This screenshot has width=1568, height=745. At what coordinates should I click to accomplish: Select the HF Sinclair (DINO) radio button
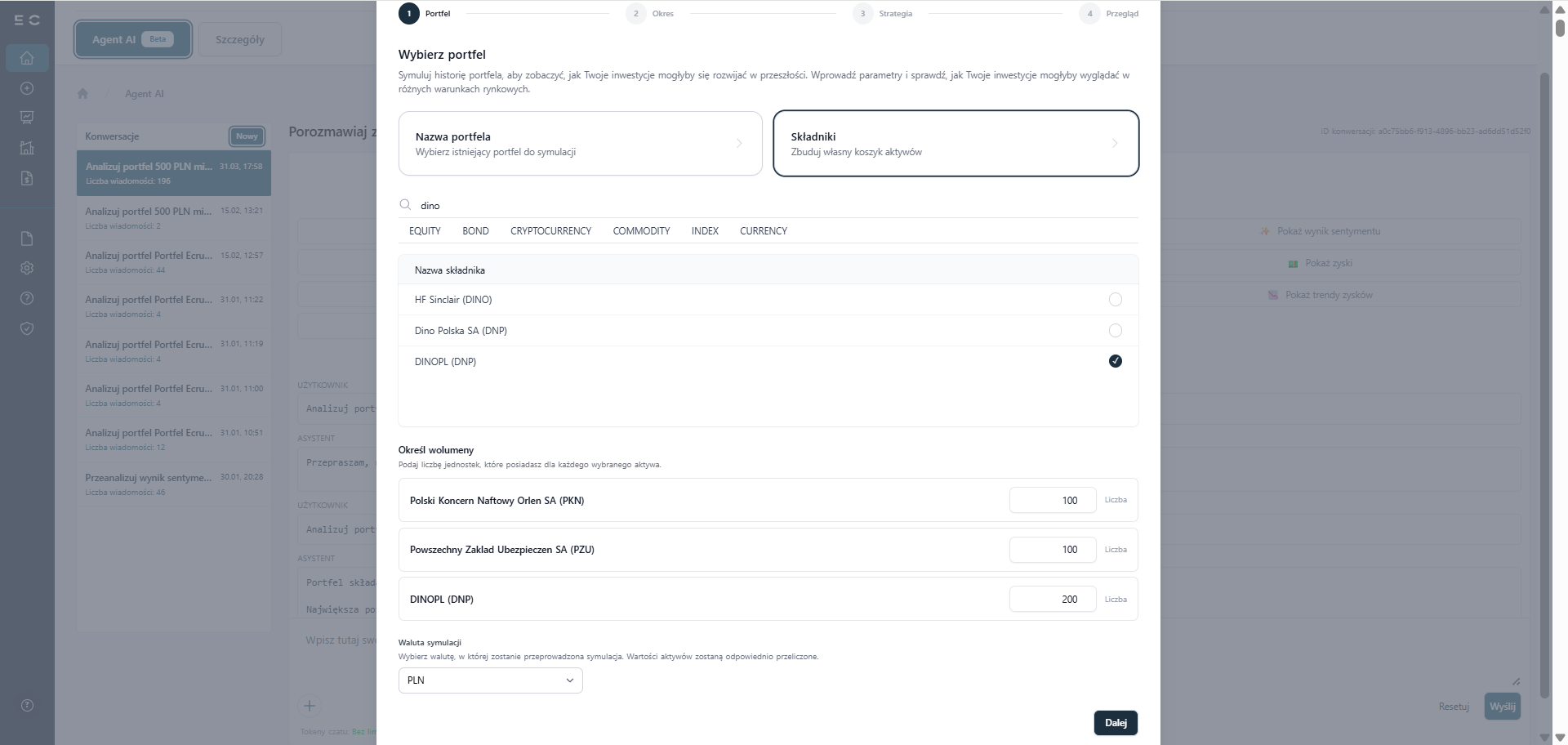pos(1116,300)
